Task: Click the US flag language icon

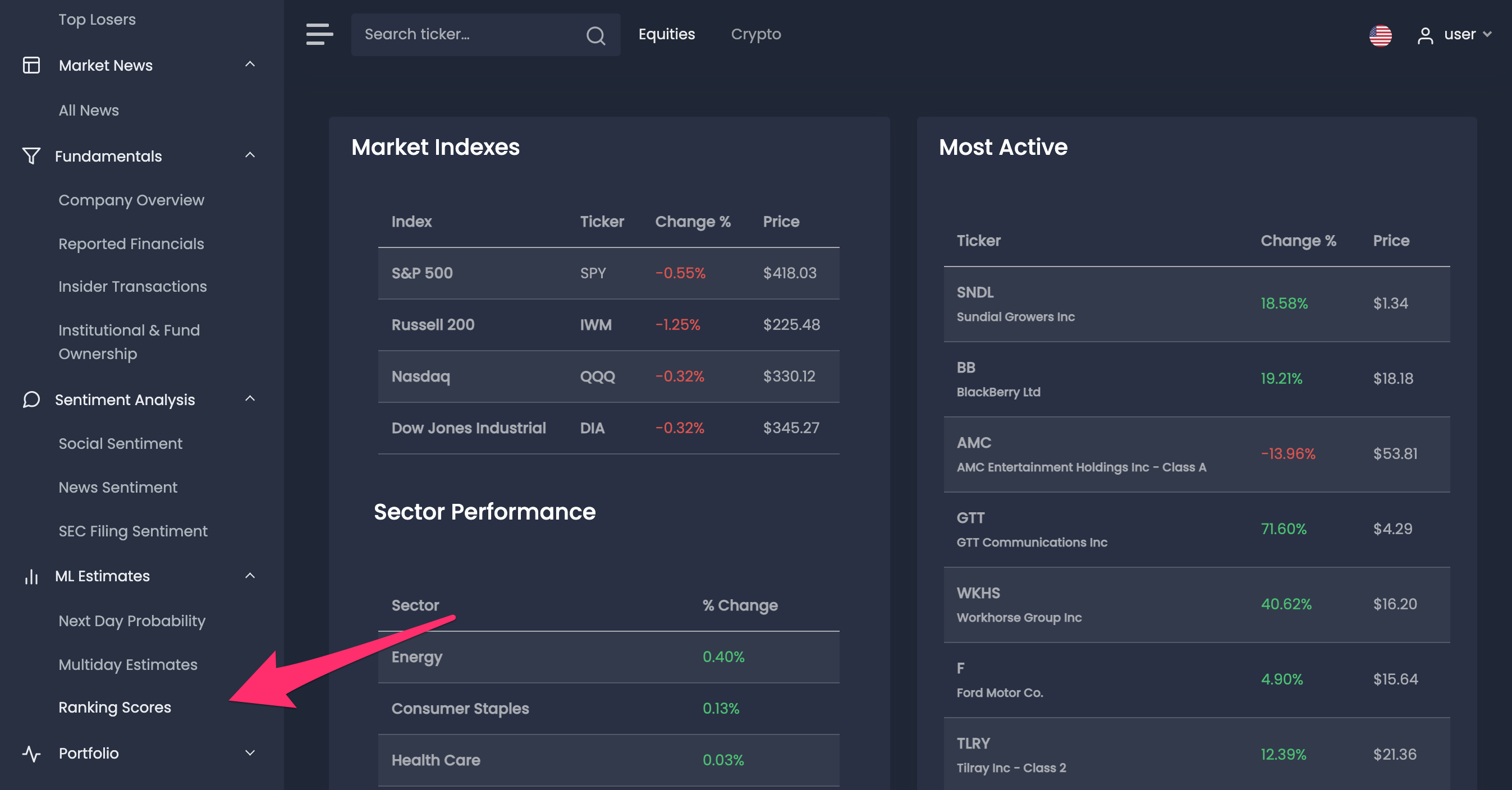Action: (x=1380, y=35)
